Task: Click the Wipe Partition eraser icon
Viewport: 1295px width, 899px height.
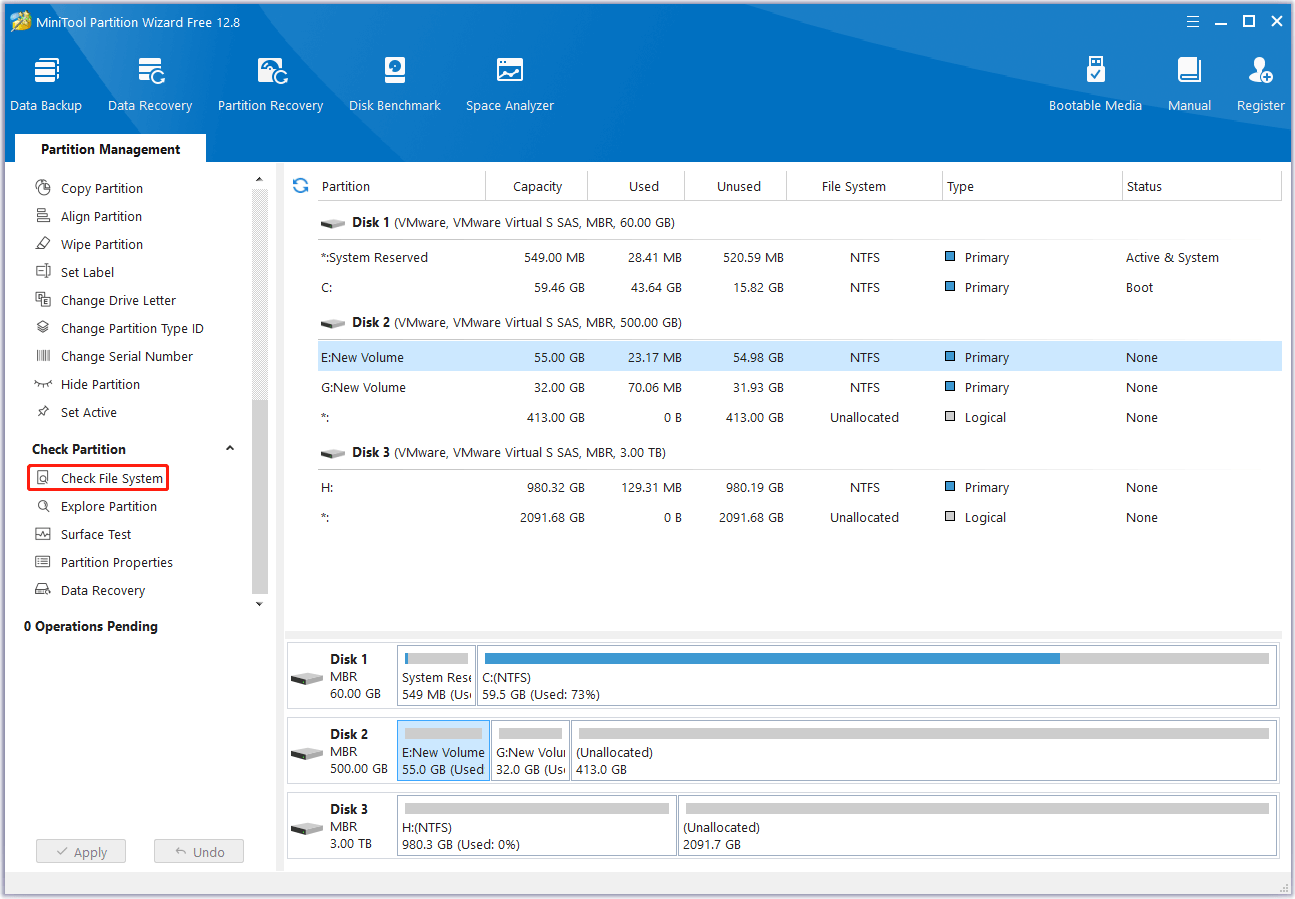Action: [x=43, y=244]
